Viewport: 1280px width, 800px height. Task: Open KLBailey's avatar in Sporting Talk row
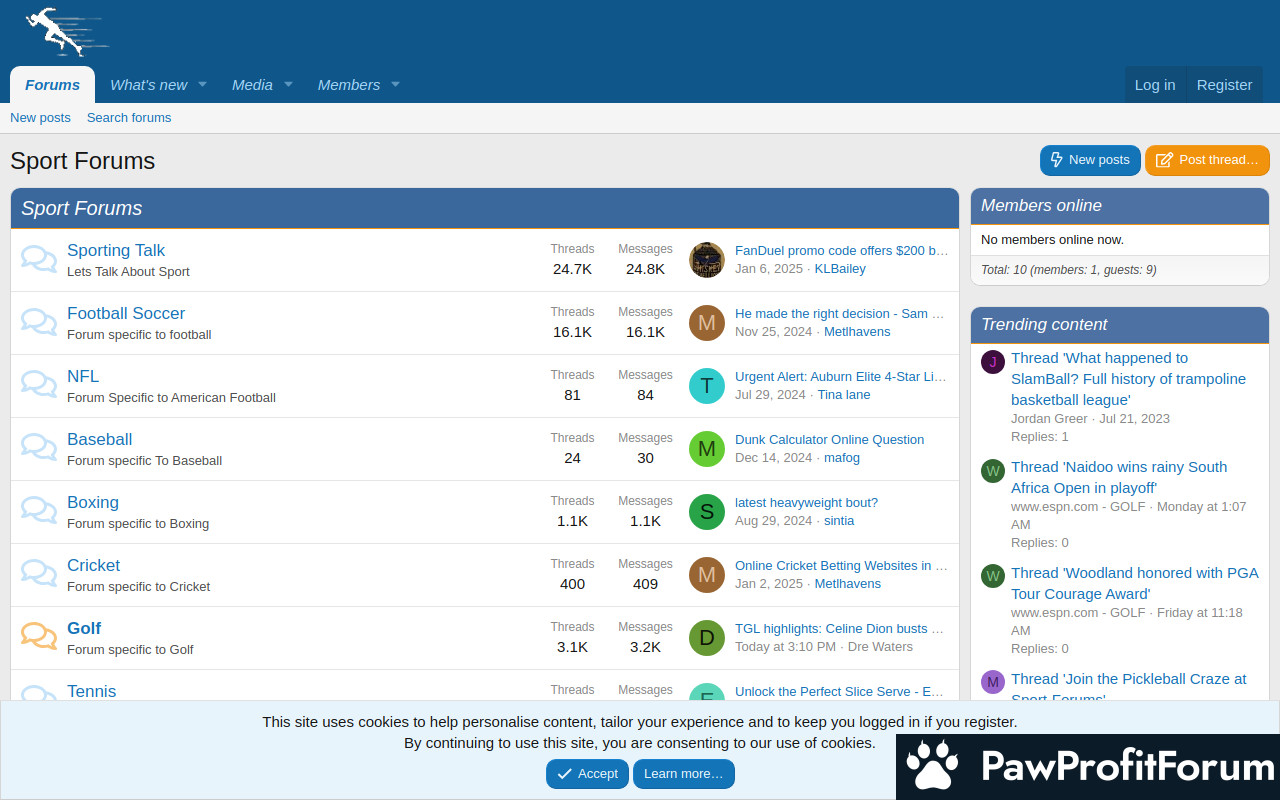706,260
